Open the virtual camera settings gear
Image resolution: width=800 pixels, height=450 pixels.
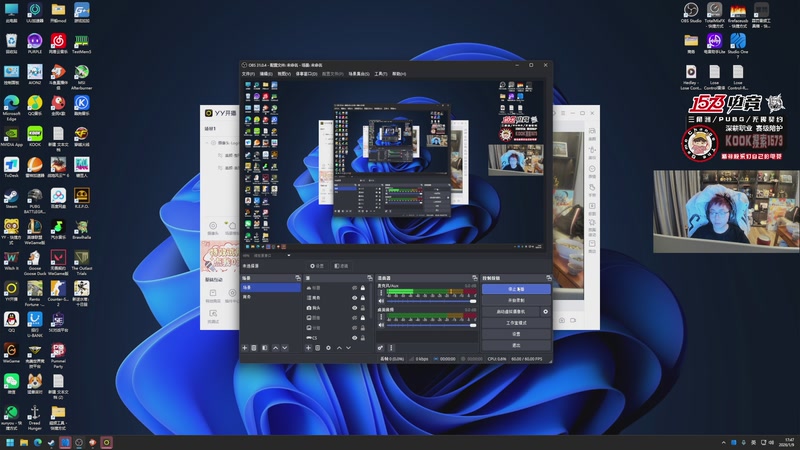(545, 312)
